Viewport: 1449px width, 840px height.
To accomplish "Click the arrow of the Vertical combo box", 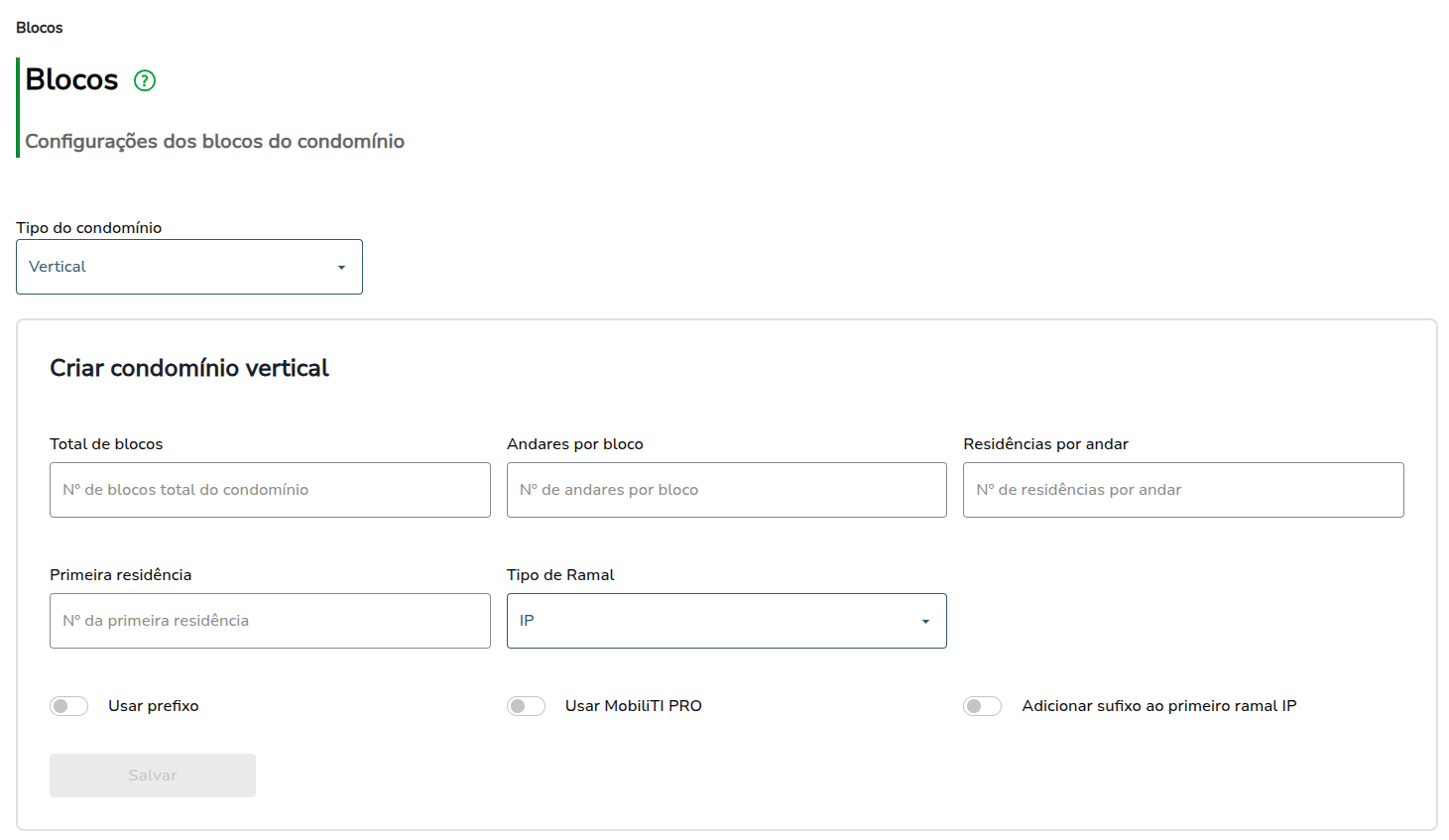I will pyautogui.click(x=341, y=268).
